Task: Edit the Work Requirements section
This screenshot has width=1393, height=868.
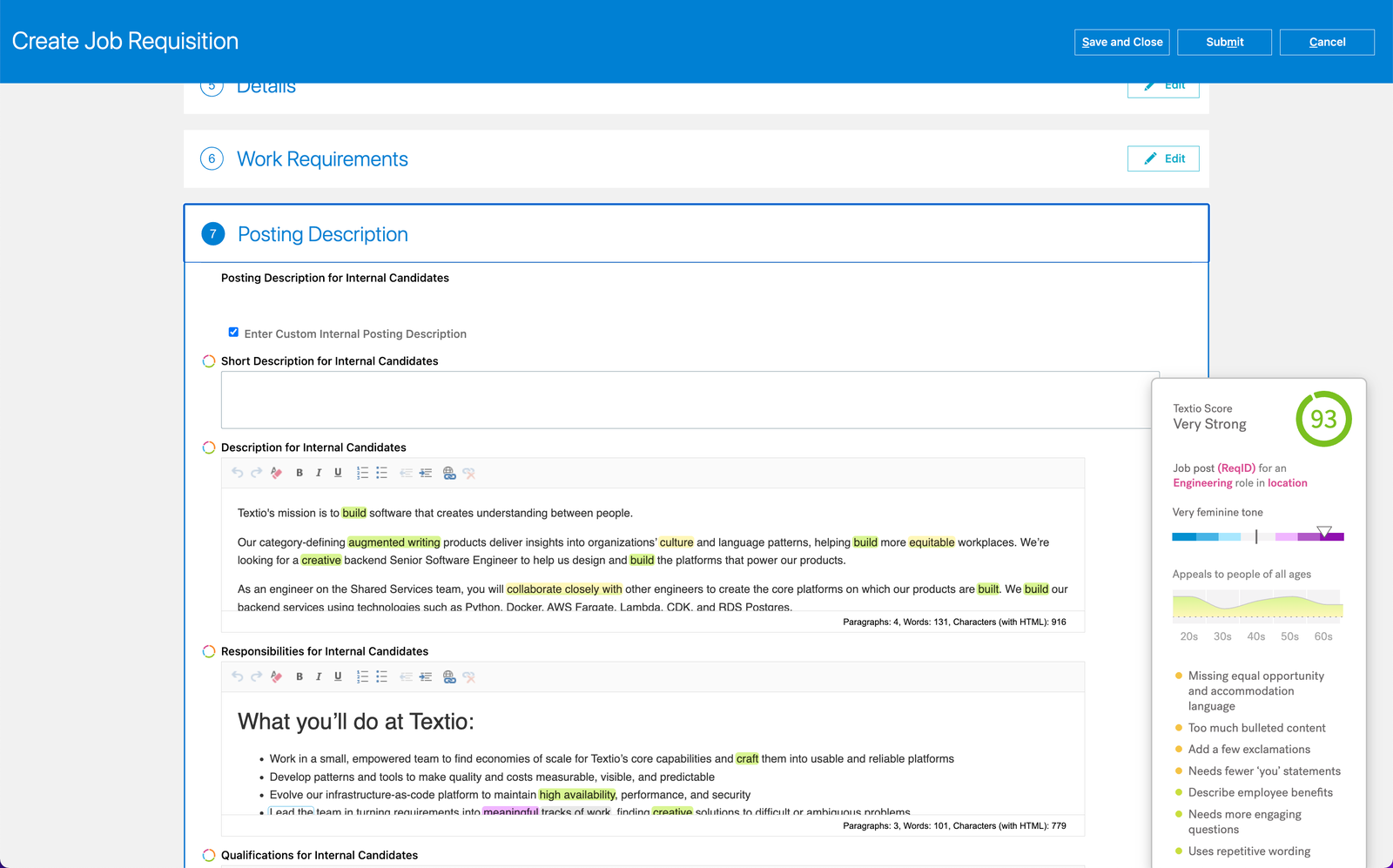Action: [x=1163, y=158]
